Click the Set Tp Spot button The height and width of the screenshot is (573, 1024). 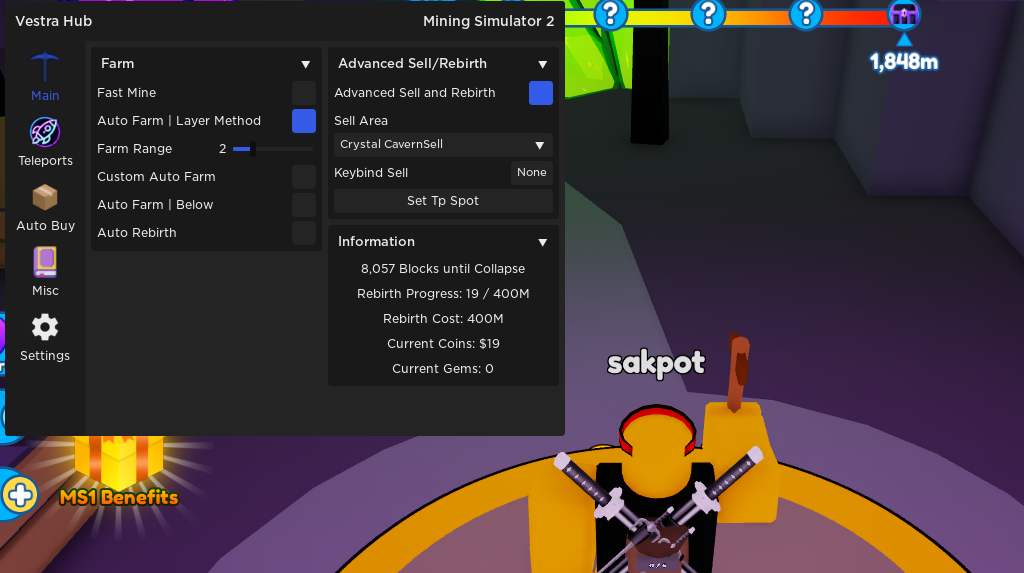click(443, 201)
